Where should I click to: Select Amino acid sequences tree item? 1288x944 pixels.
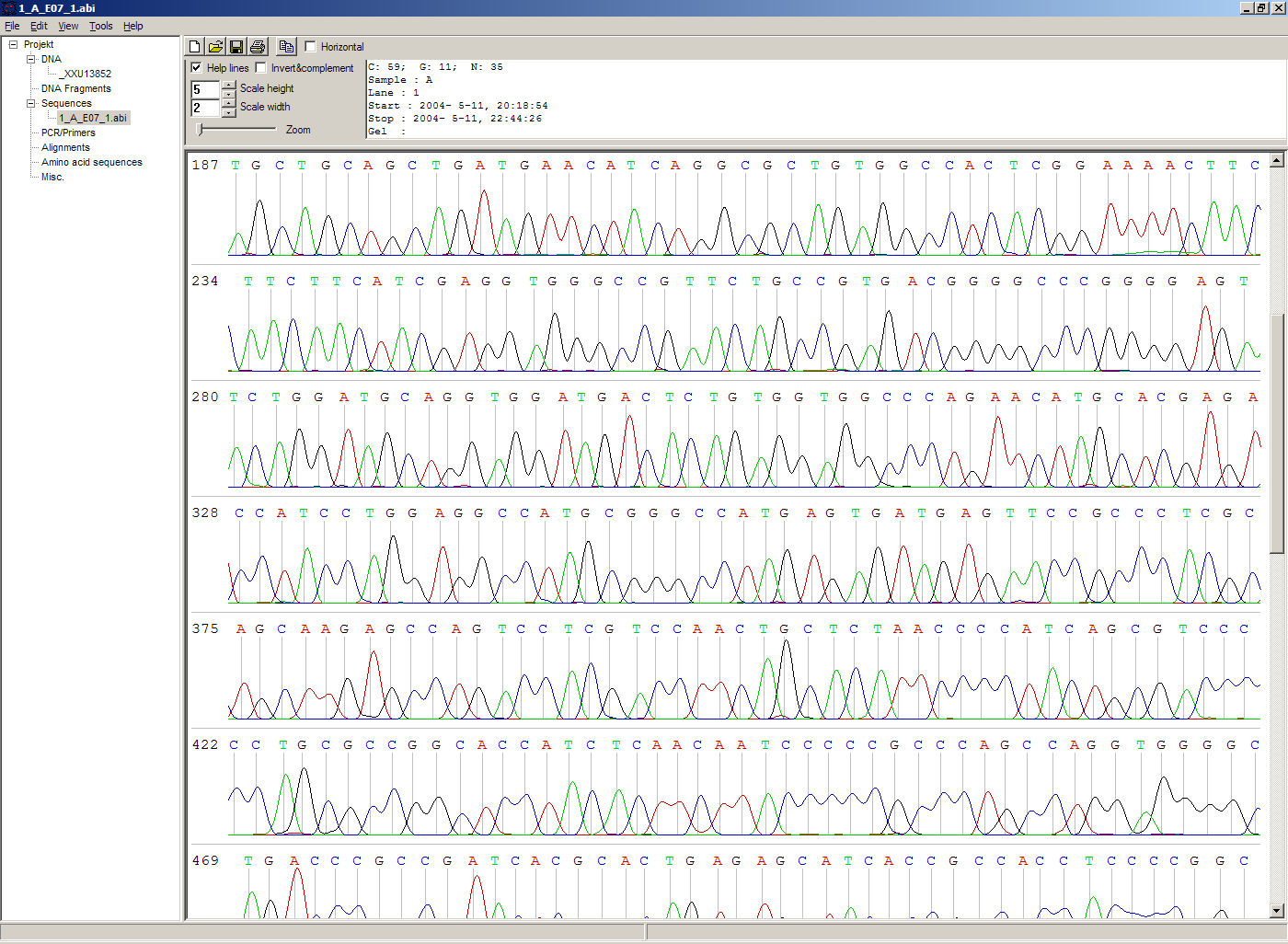92,162
